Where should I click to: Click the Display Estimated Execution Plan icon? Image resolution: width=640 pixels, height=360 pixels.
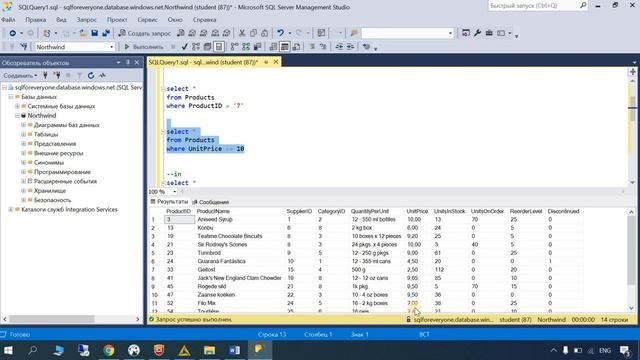[x=196, y=47]
